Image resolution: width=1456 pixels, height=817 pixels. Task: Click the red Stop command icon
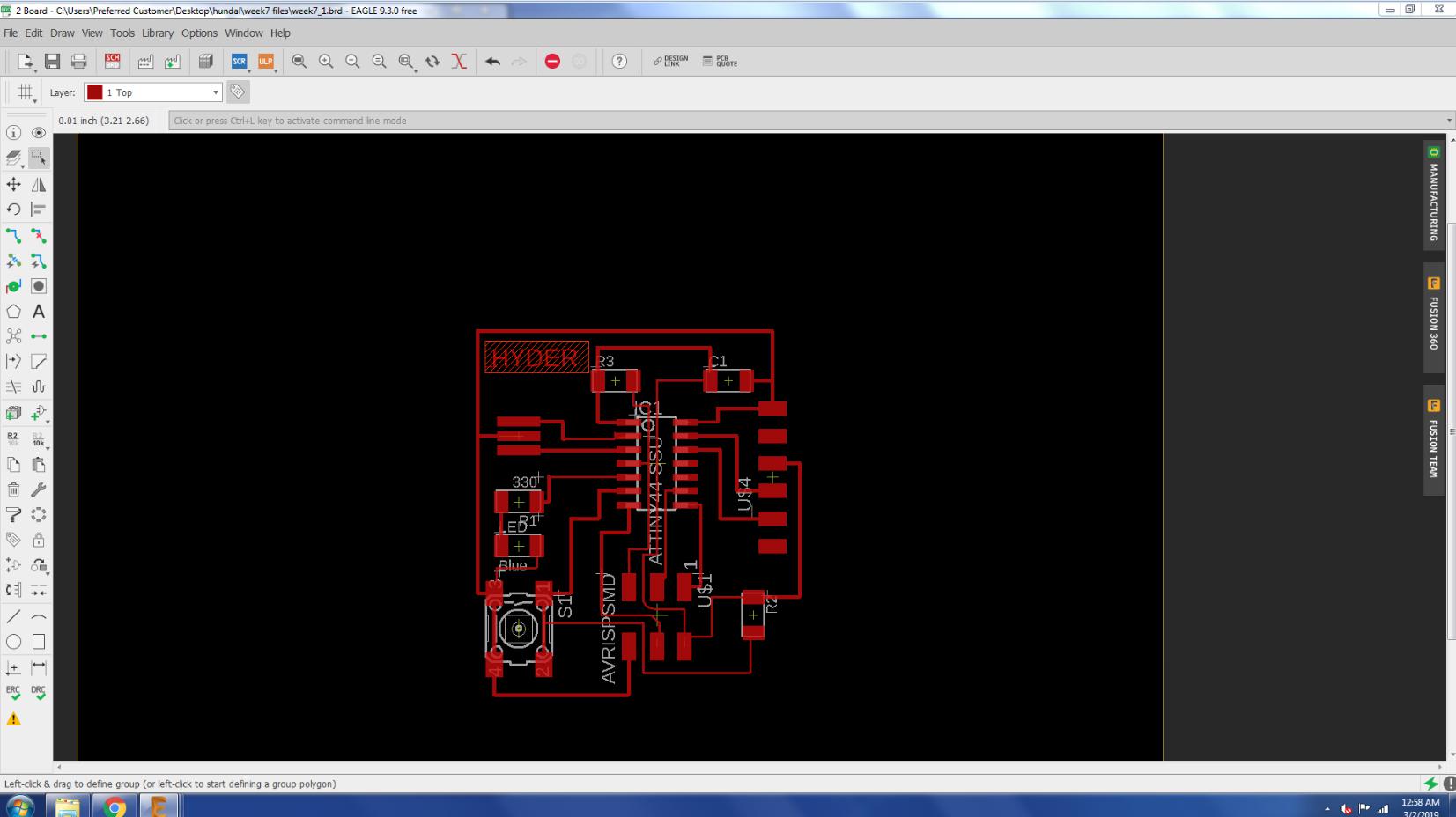[552, 62]
